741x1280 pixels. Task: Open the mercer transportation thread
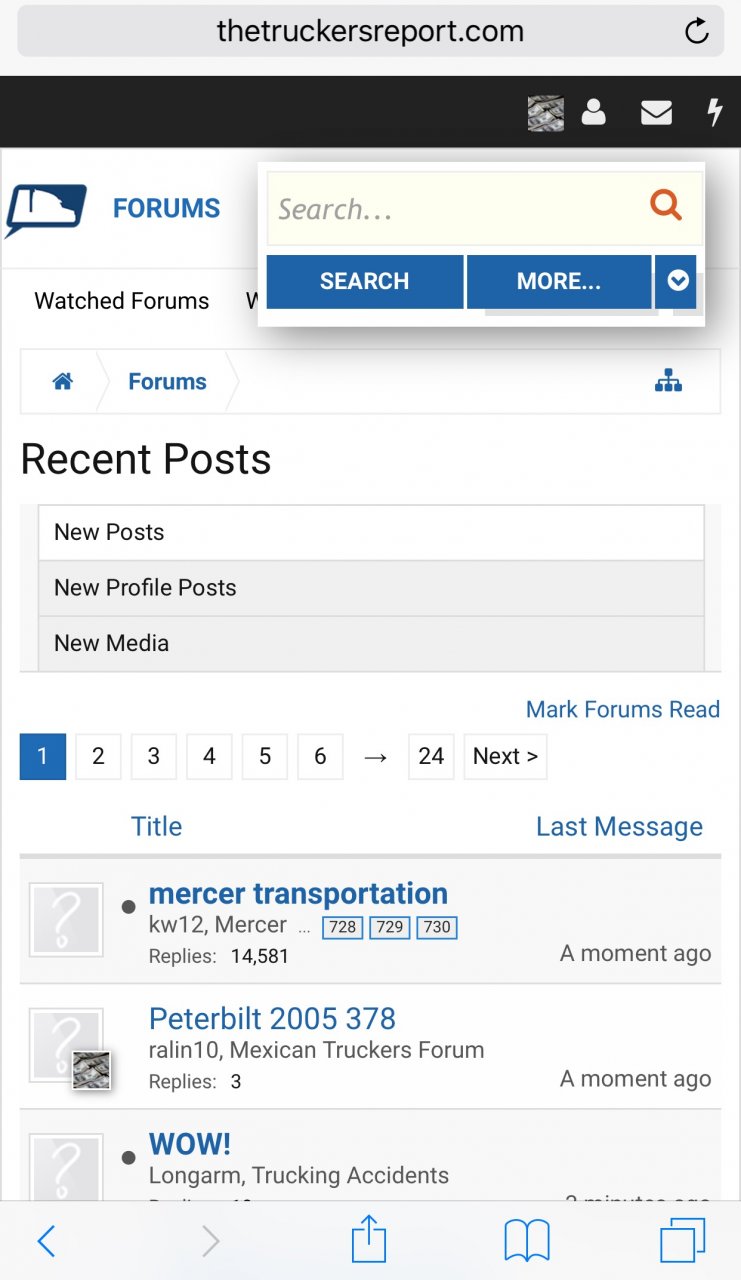click(x=298, y=893)
